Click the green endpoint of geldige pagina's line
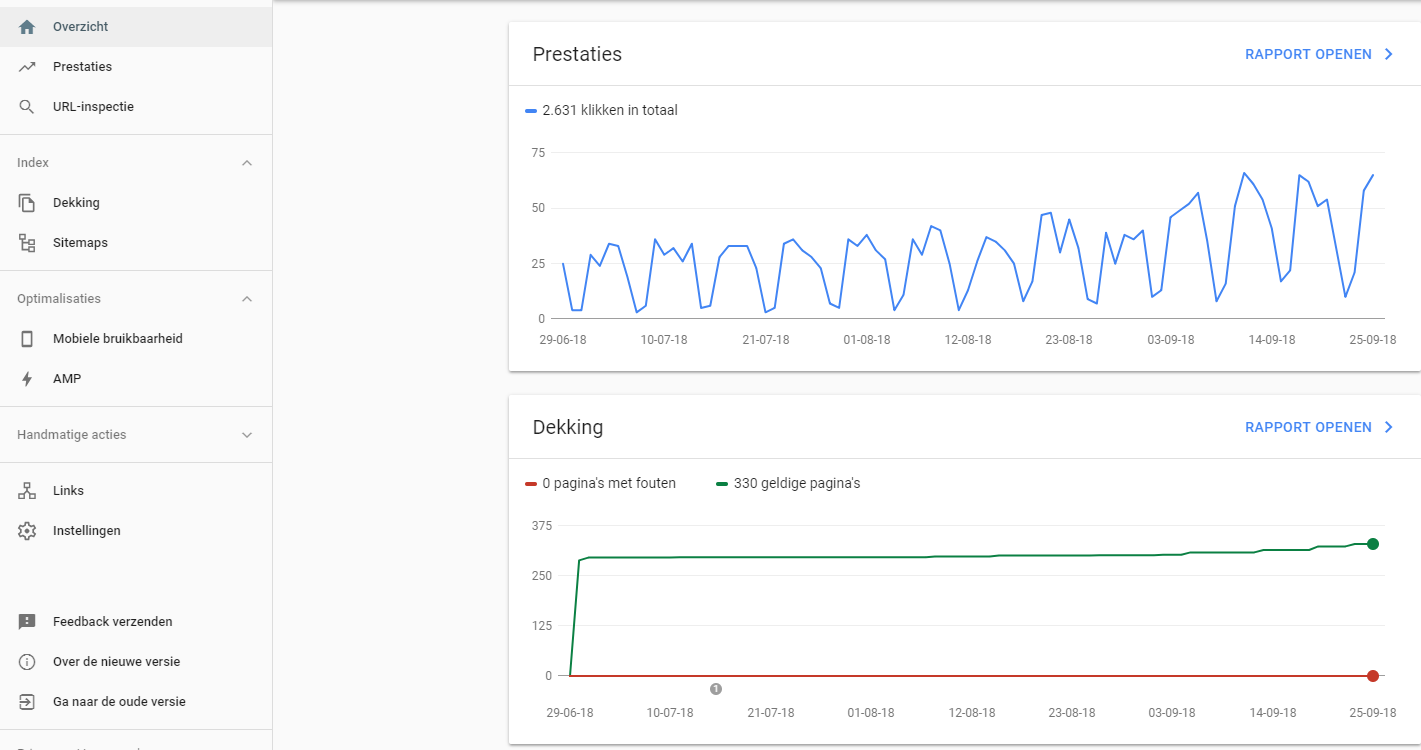Screen dimensions: 1421x750 tap(1373, 544)
